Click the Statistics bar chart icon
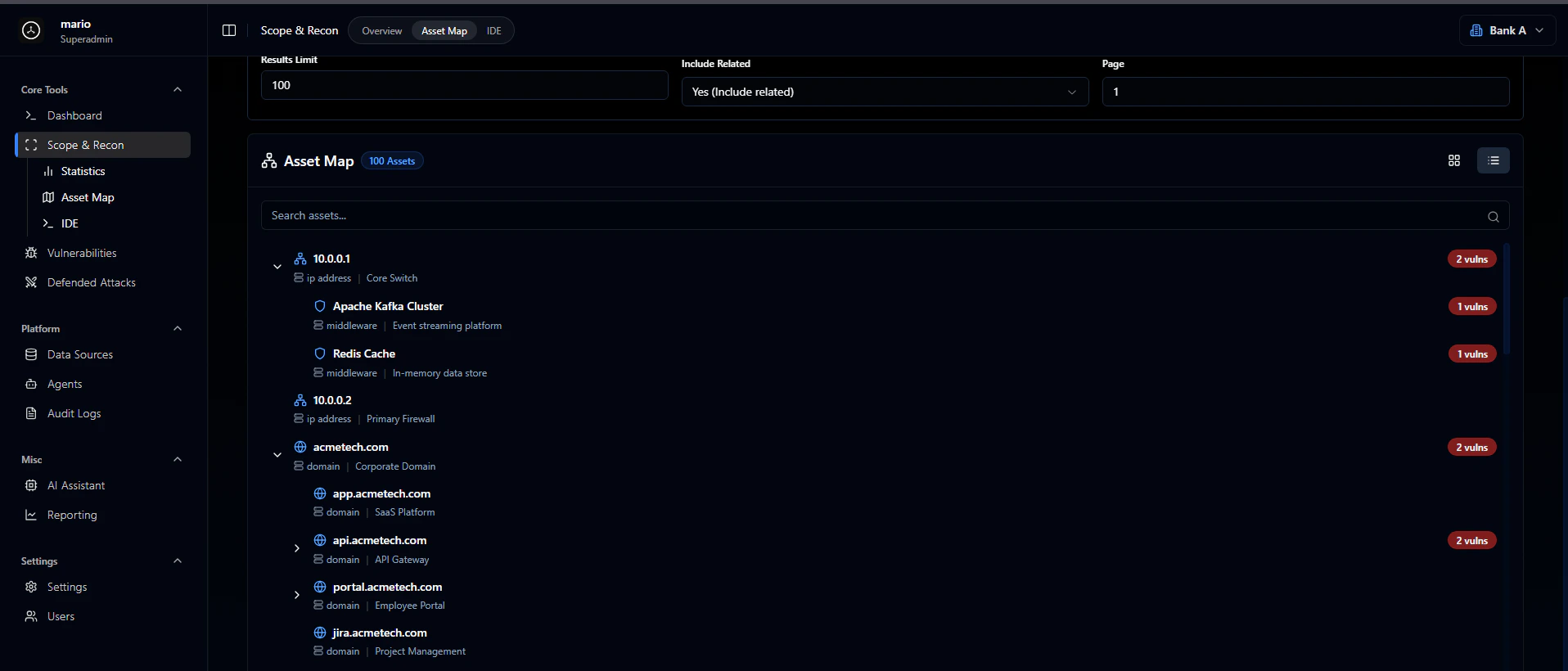Screen dimensions: 1568x671 tap(48, 171)
